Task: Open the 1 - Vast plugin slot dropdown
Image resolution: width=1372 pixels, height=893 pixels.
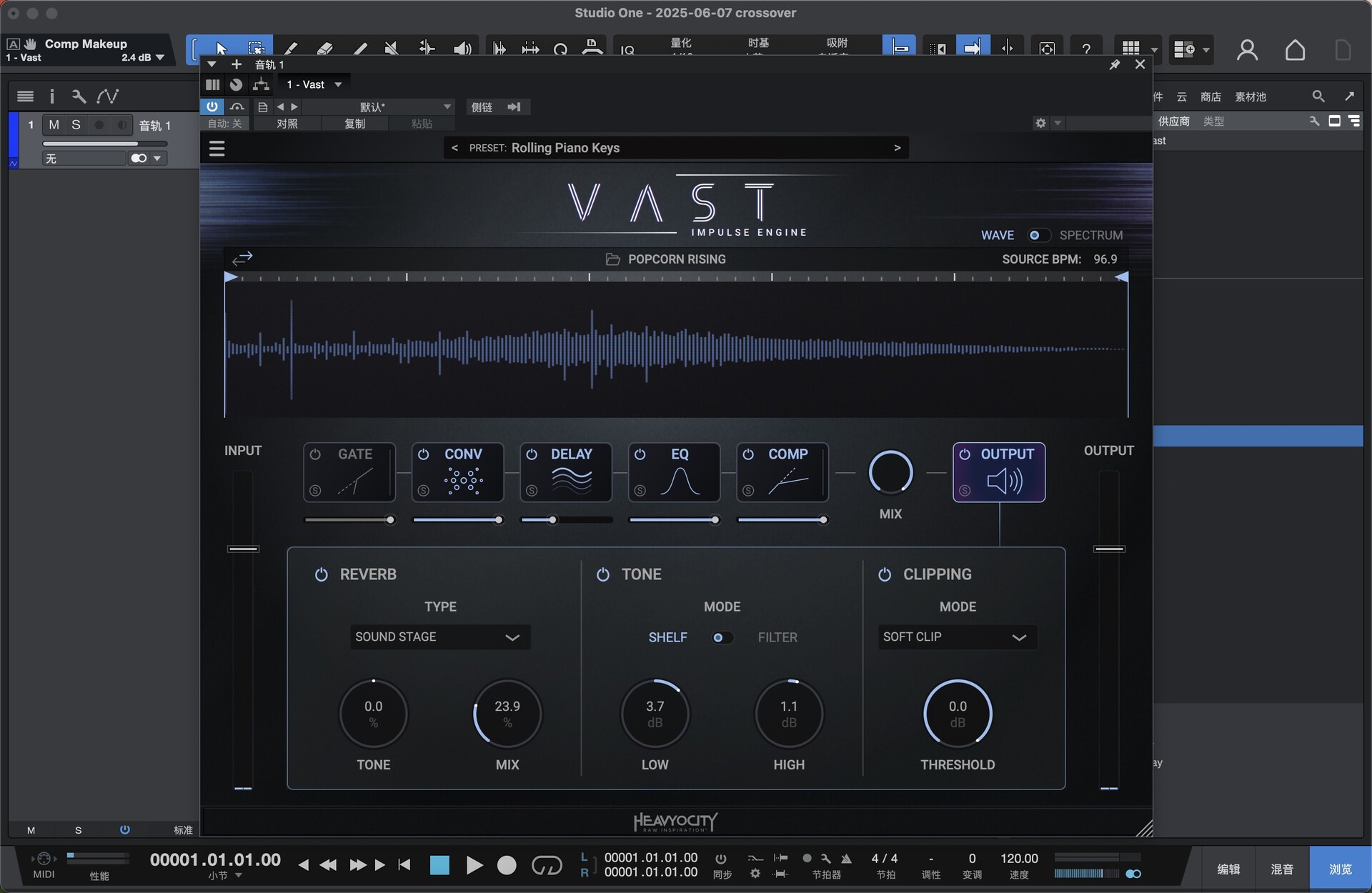Action: [x=314, y=84]
